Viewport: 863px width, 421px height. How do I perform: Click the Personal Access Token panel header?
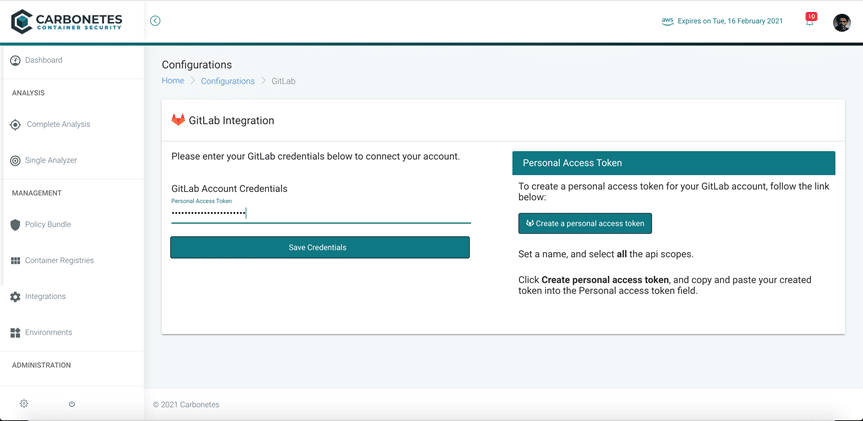(674, 163)
